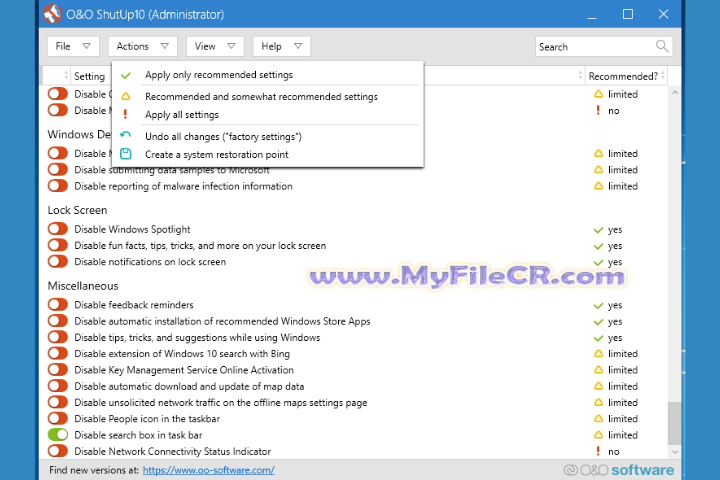Click the red exclamation icon for Network Connectivity Status row
Screen dimensions: 720x480
[598, 451]
